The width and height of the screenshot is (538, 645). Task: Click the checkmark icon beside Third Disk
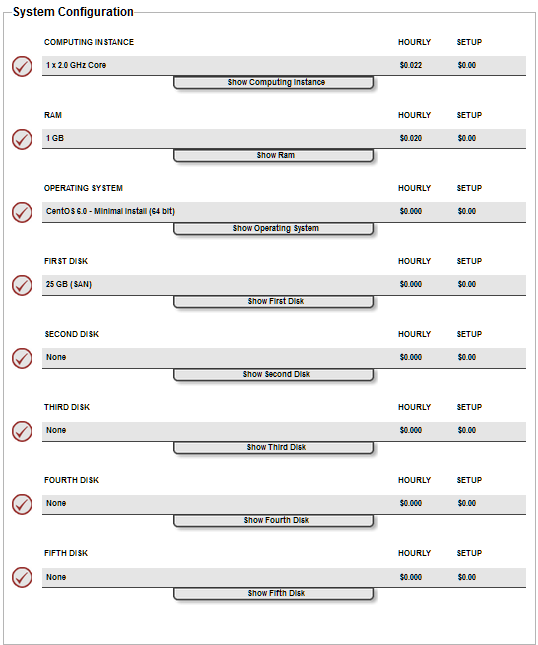(x=22, y=431)
